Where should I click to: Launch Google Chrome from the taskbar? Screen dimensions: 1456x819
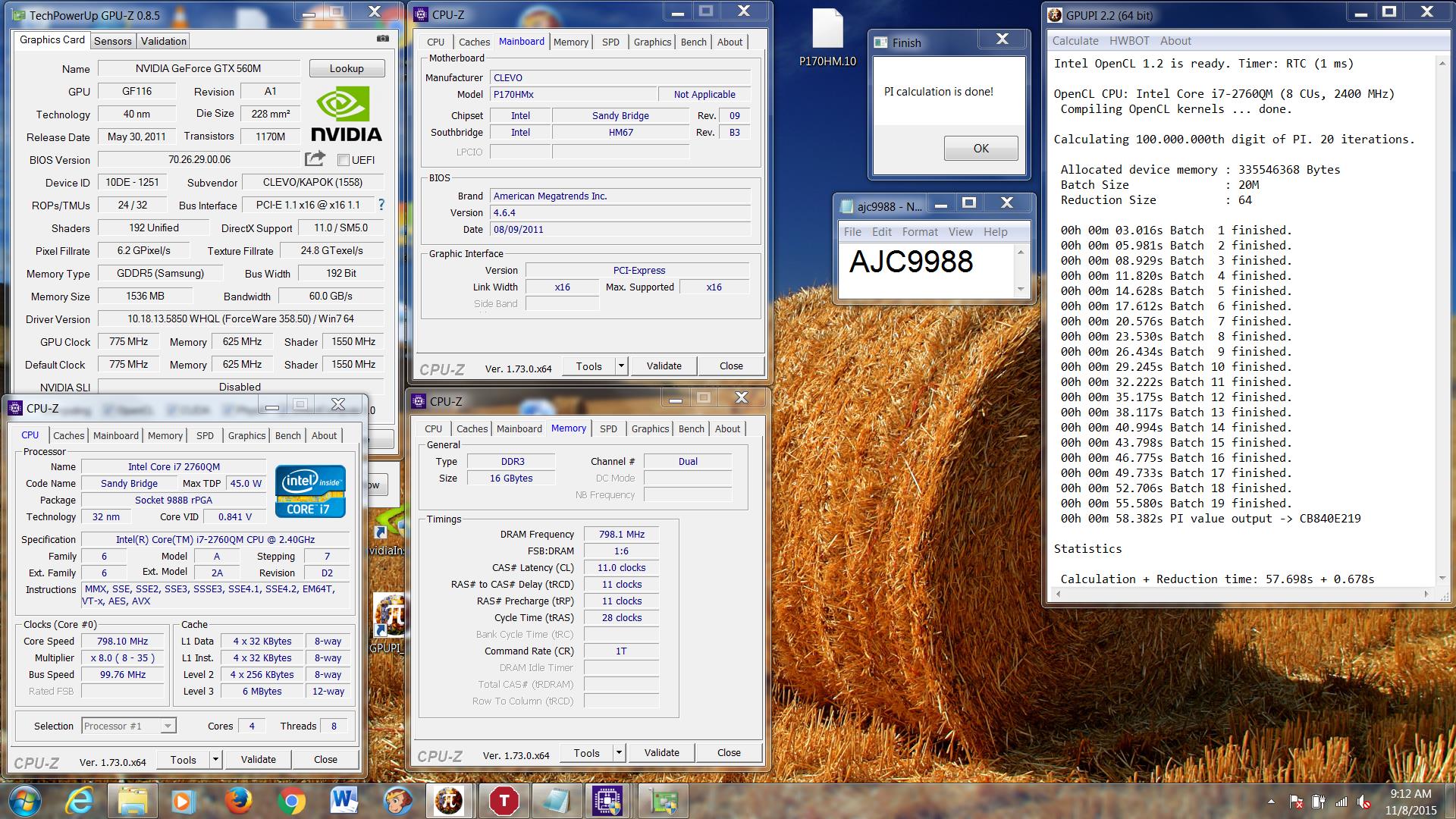(x=291, y=802)
